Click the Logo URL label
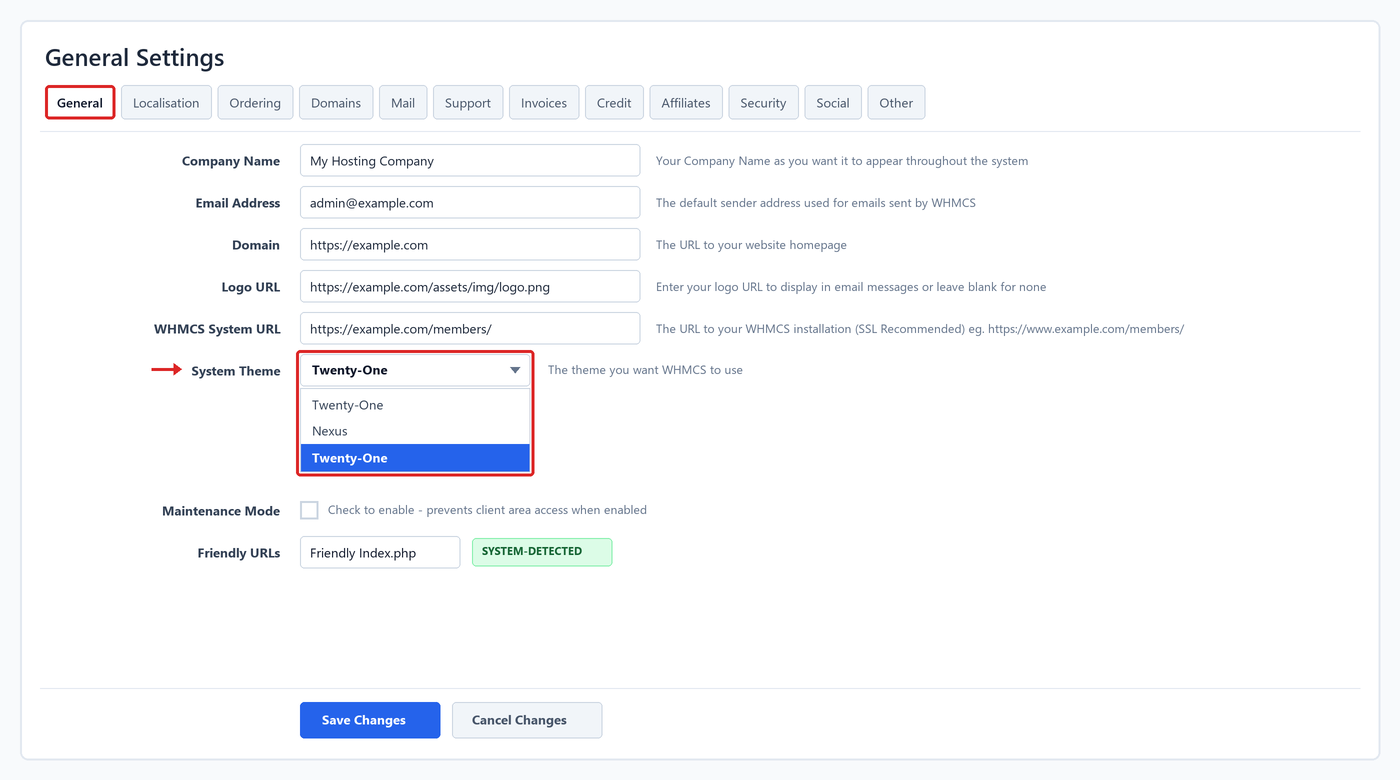 251,287
